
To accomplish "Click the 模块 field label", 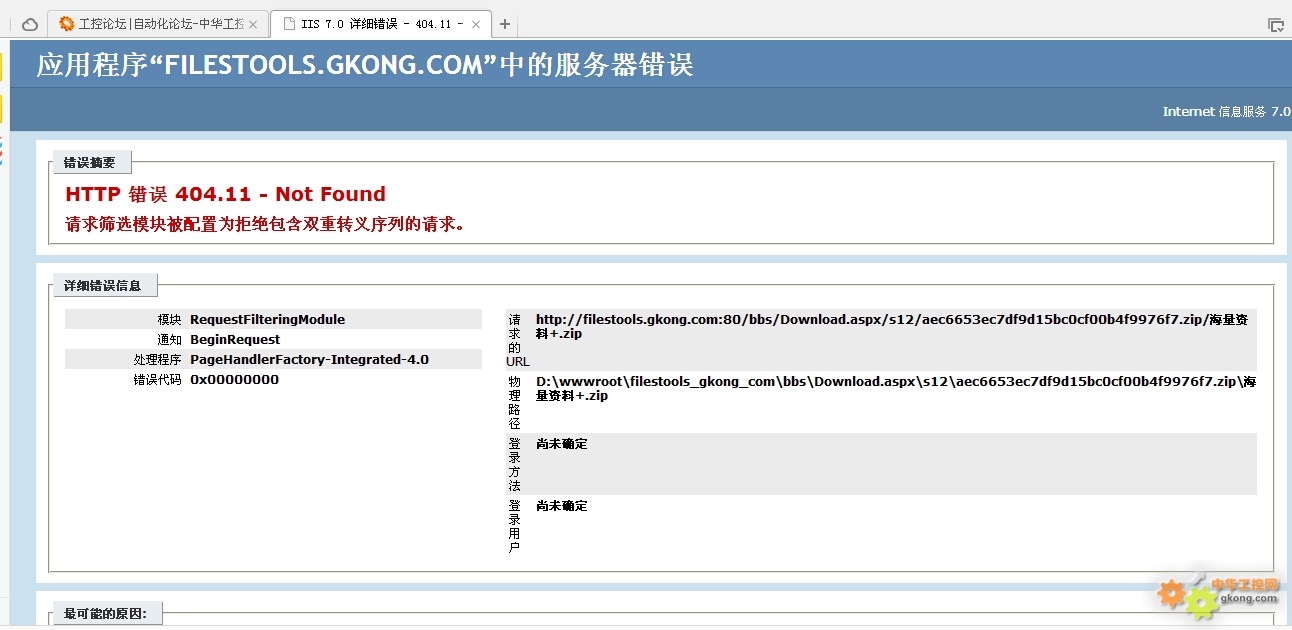I will coord(169,320).
